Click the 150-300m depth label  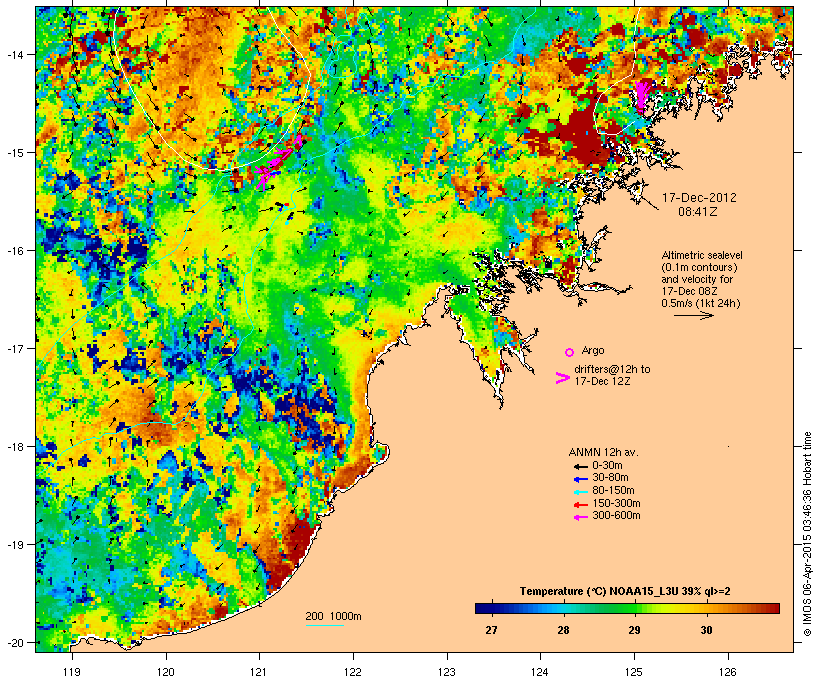tap(616, 503)
